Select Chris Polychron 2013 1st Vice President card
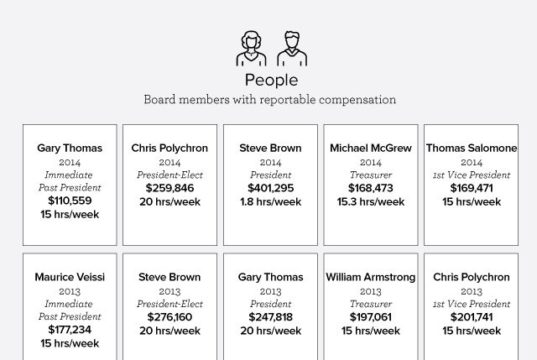 (x=471, y=307)
